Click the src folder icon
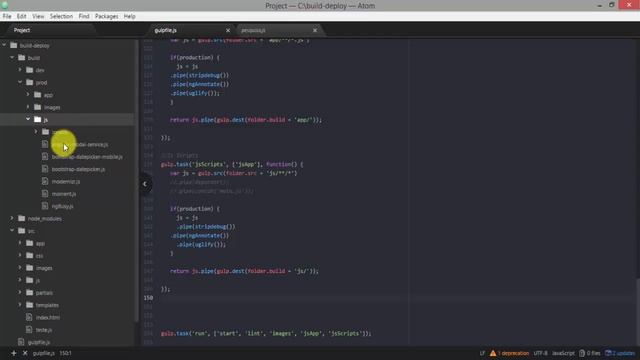 (x=22, y=231)
